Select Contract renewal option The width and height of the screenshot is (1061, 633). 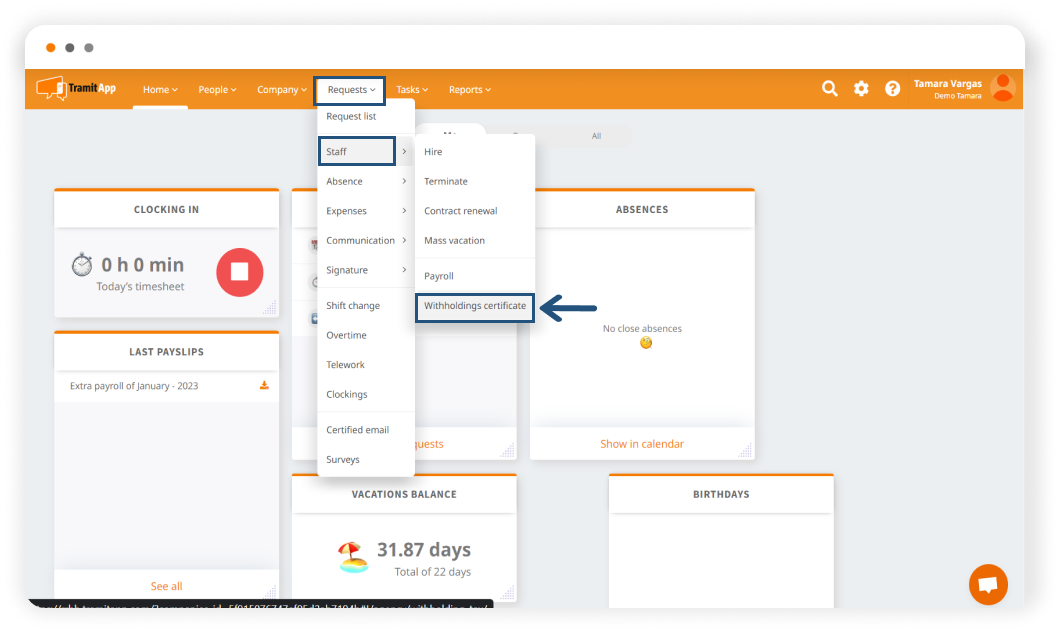coord(460,211)
